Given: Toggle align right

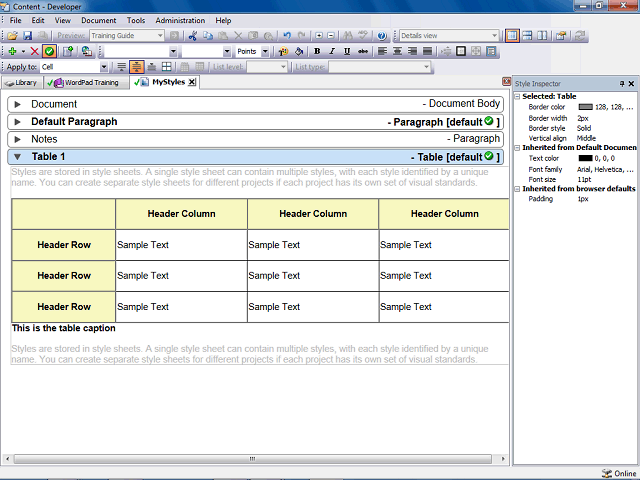Looking at the screenshot, I should [x=412, y=51].
